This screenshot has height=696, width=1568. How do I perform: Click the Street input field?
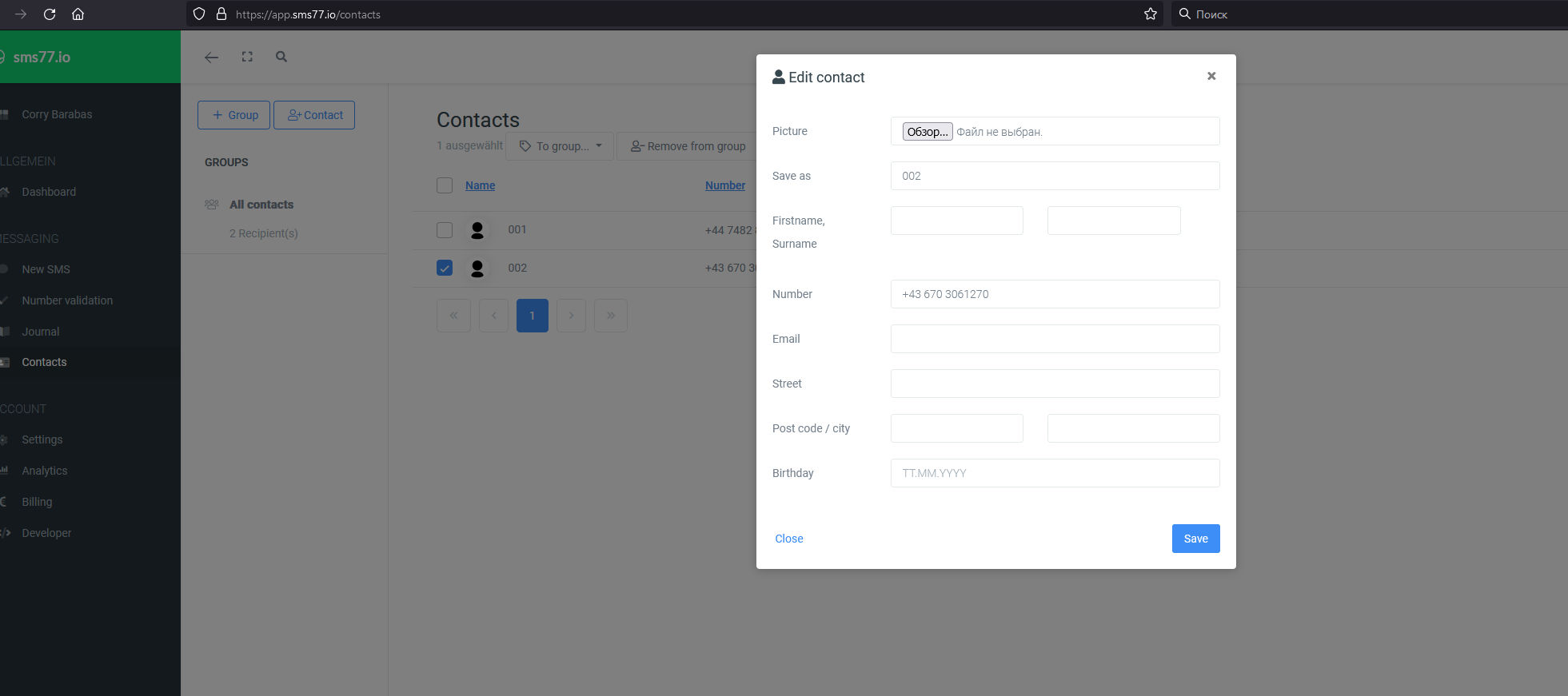coord(1055,384)
